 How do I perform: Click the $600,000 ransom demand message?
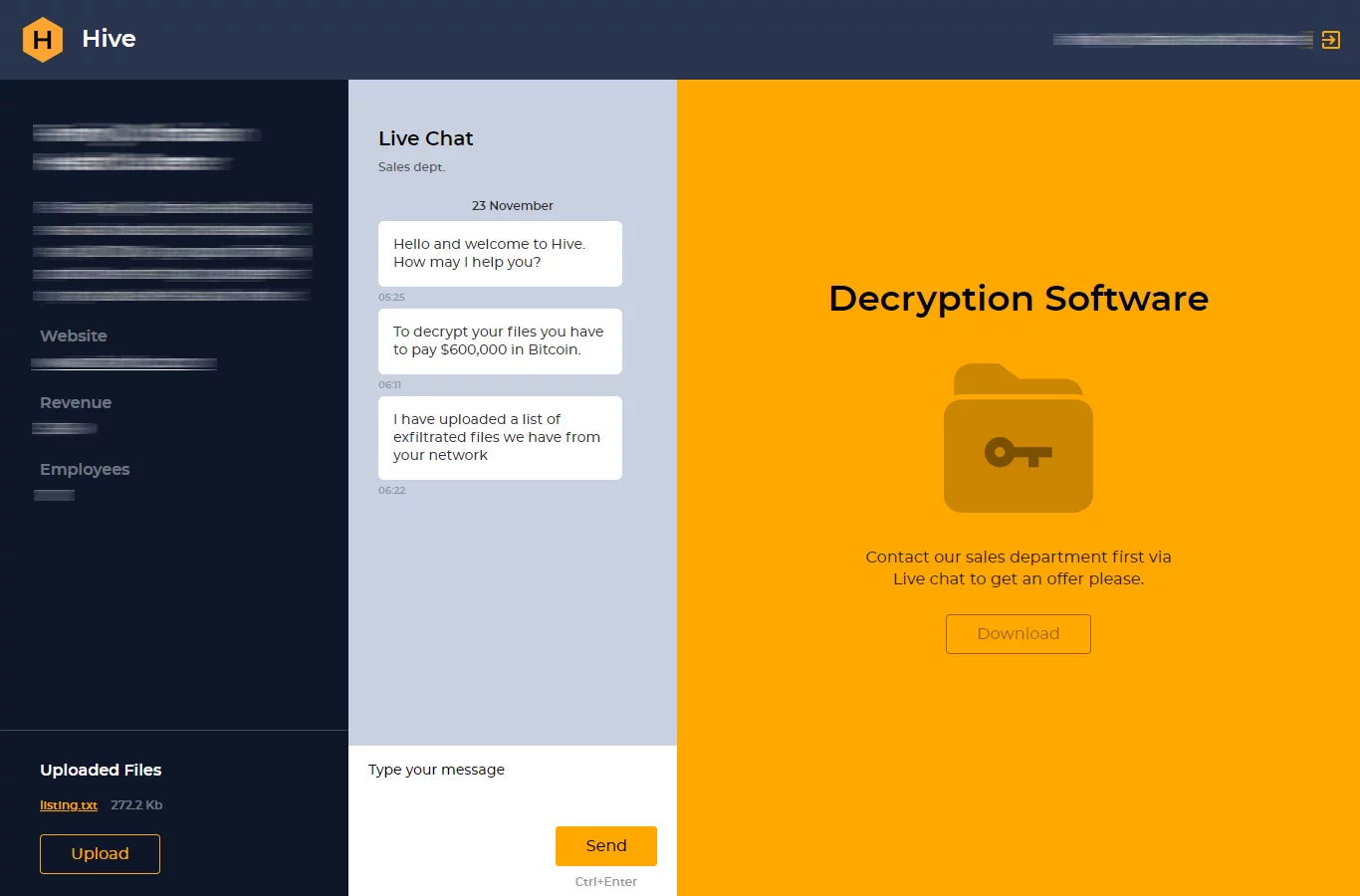click(500, 340)
